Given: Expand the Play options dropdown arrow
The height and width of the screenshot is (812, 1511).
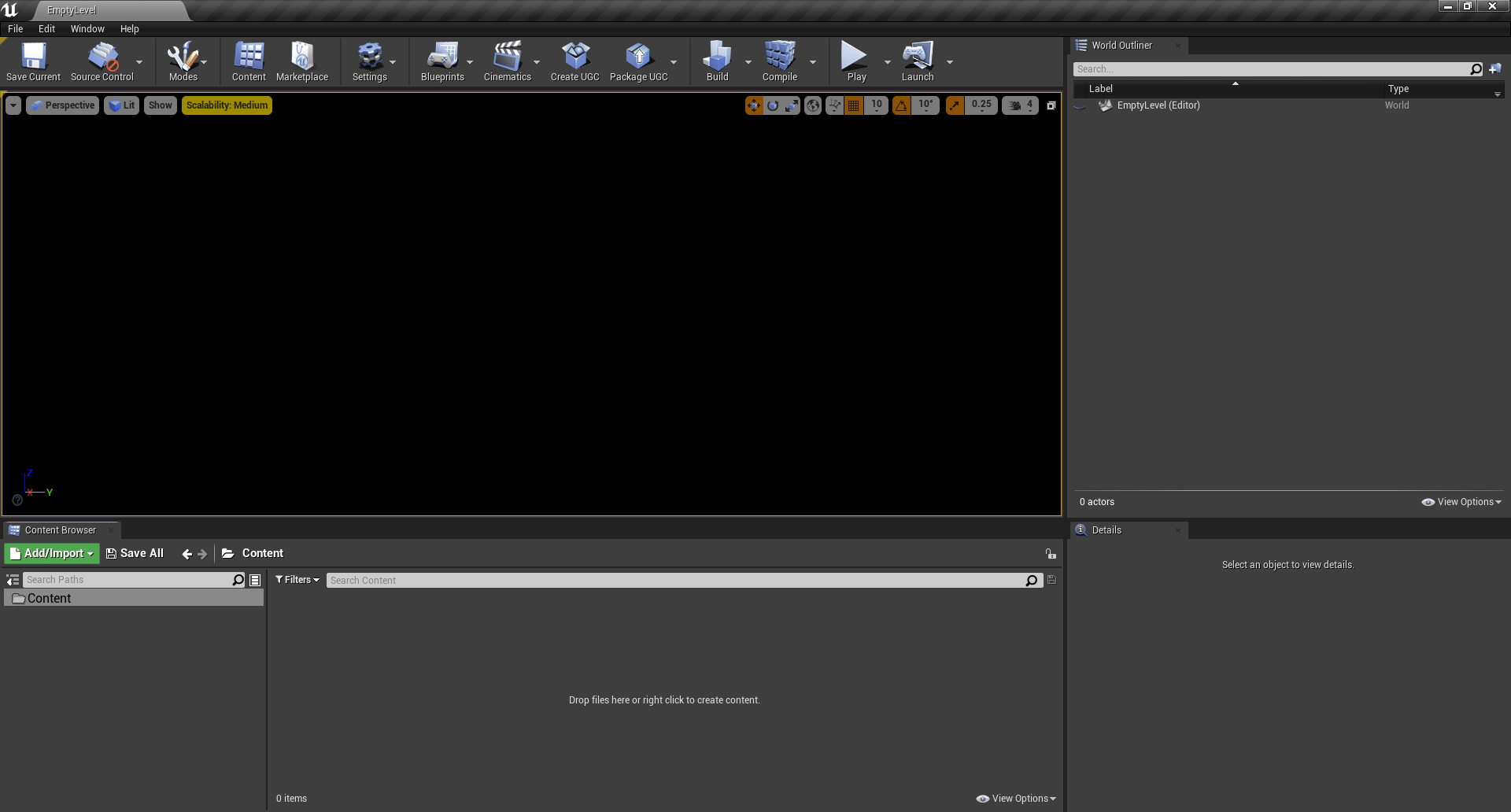Looking at the screenshot, I should 887,62.
